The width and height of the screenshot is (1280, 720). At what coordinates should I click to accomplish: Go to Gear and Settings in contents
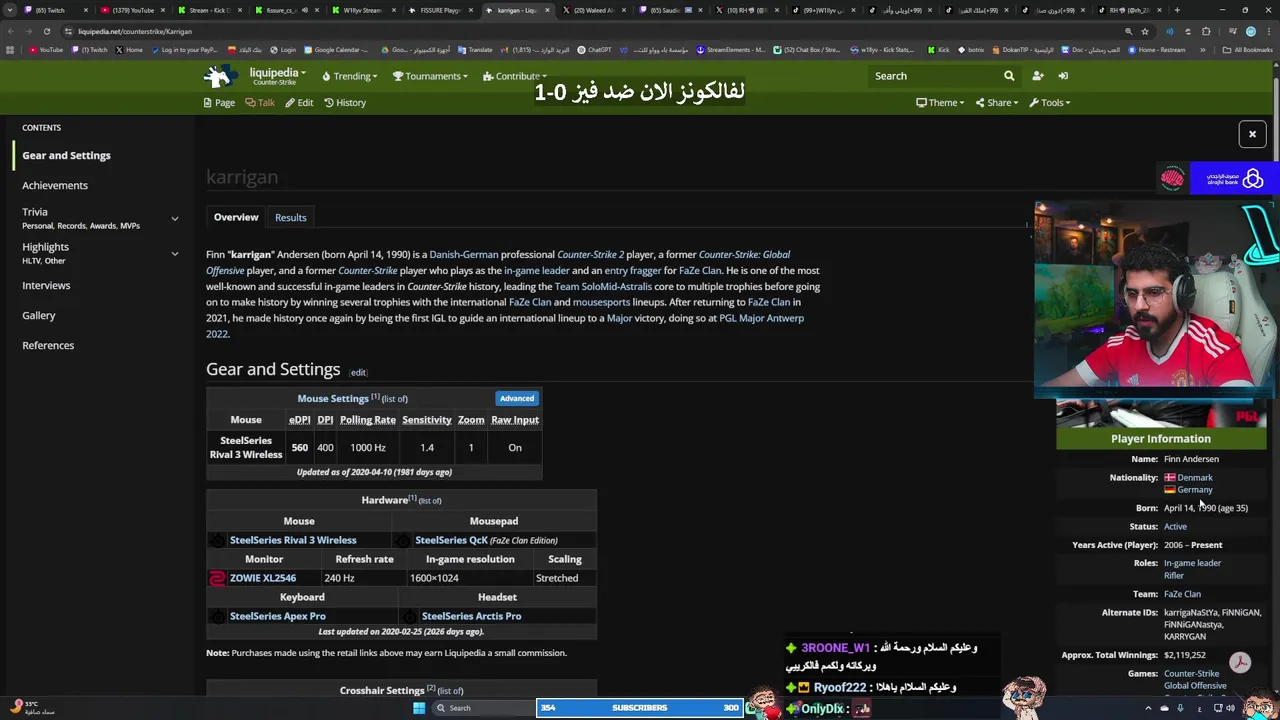pyautogui.click(x=66, y=155)
